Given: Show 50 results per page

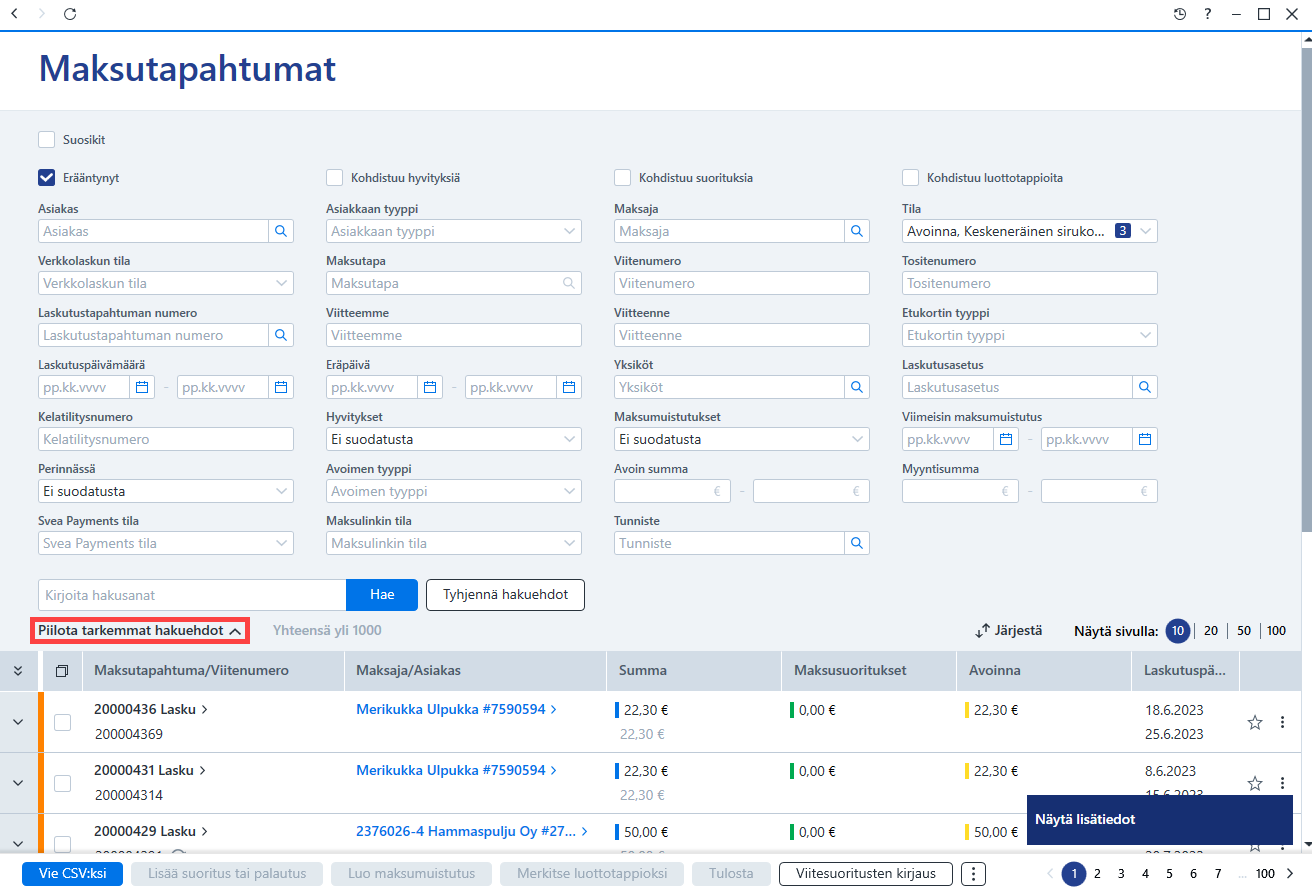Looking at the screenshot, I should point(1244,631).
